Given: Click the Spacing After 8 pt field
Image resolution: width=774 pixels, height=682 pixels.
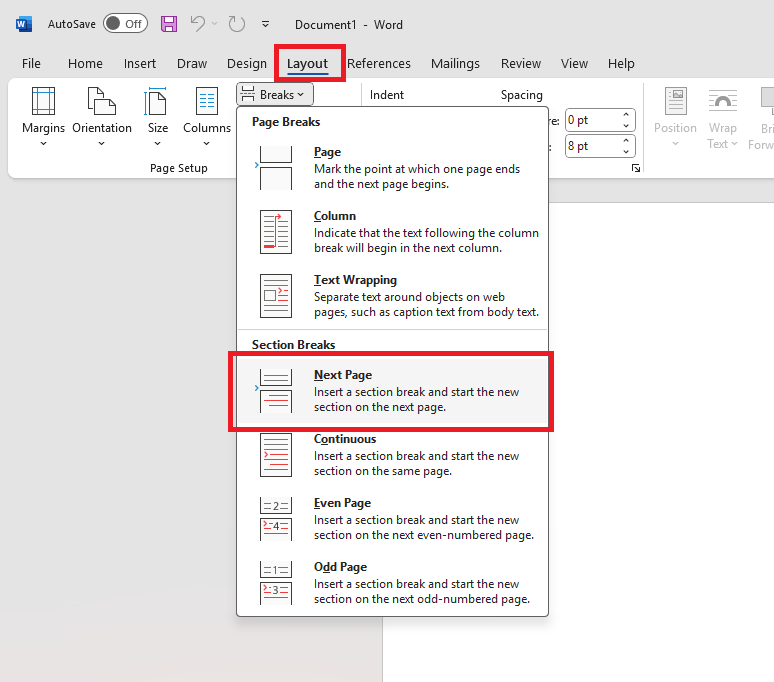Looking at the screenshot, I should pos(592,146).
